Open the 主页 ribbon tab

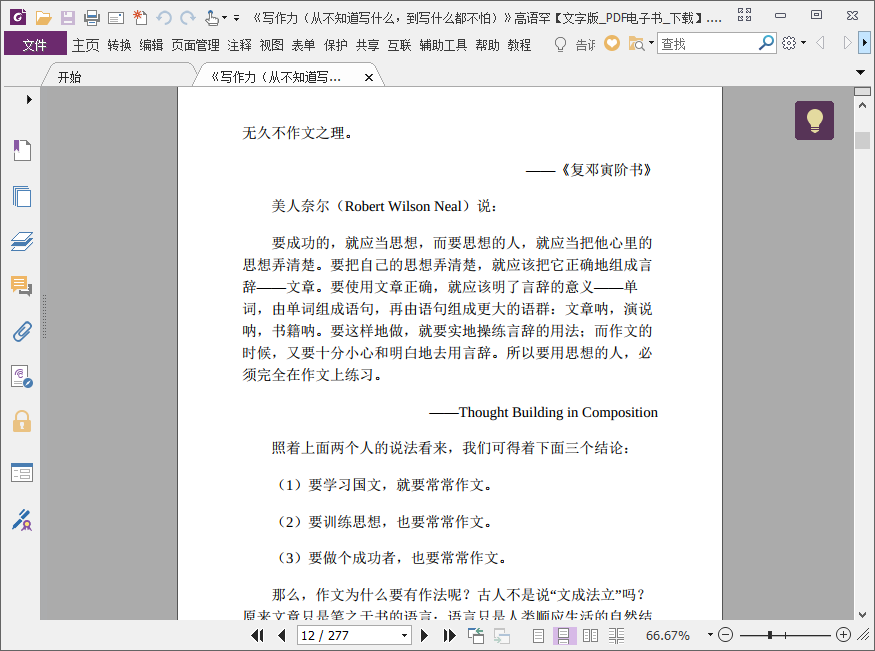[x=85, y=45]
